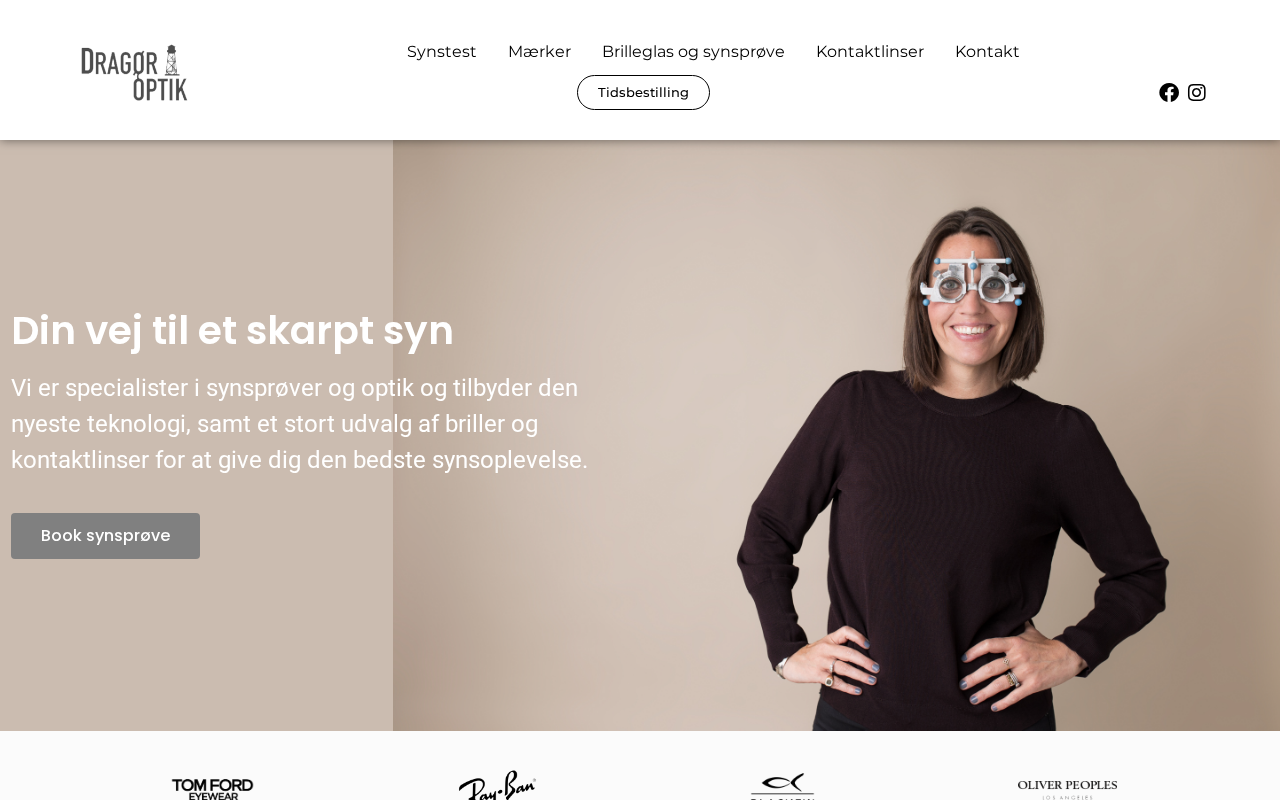Image resolution: width=1280 pixels, height=800 pixels.
Task: Open the Synstest menu item
Action: (x=442, y=52)
